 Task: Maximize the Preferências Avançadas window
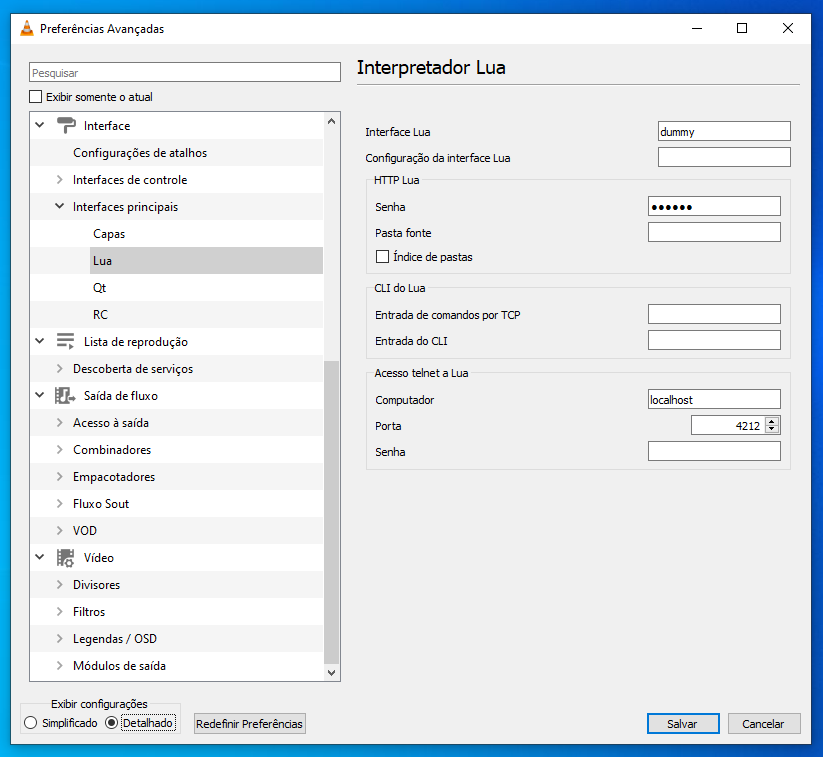[x=742, y=28]
